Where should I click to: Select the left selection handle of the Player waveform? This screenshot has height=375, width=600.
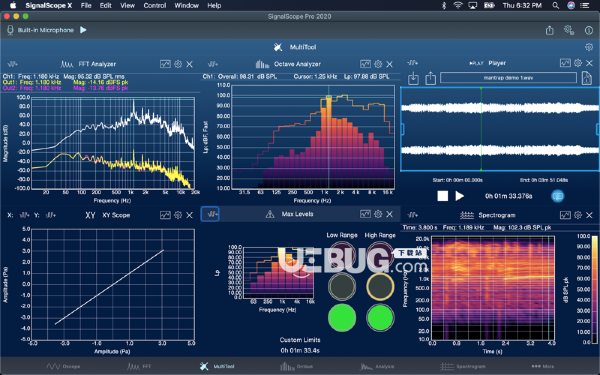coord(402,129)
